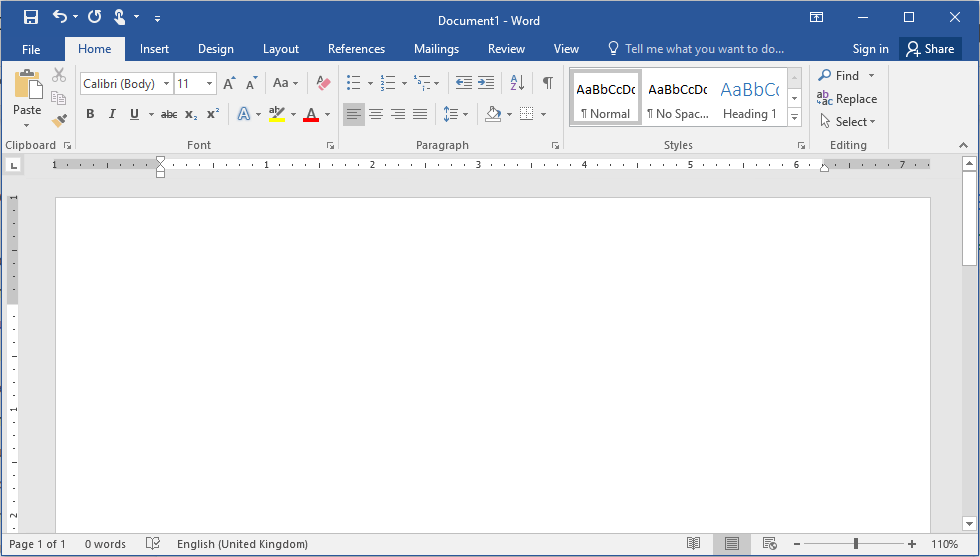Apply the No Spacing style

click(x=678, y=98)
